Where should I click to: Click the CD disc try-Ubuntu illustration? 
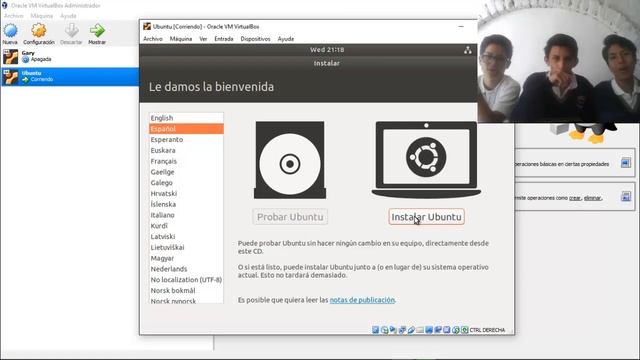tap(290, 160)
